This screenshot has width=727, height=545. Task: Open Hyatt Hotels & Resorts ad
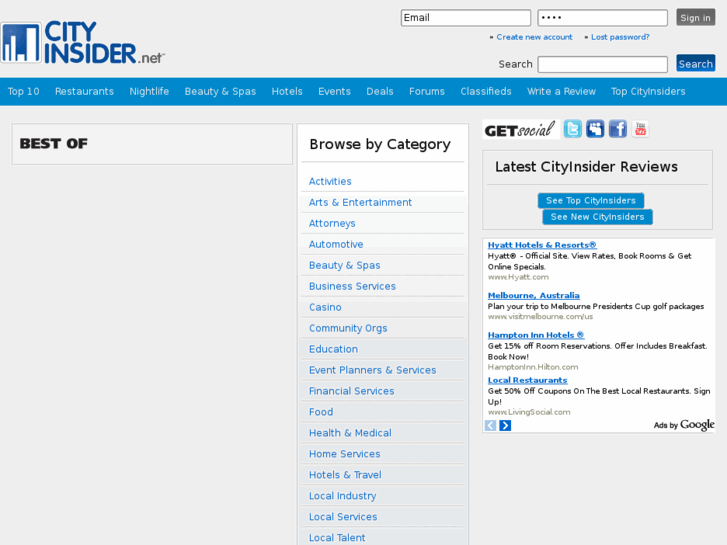542,245
